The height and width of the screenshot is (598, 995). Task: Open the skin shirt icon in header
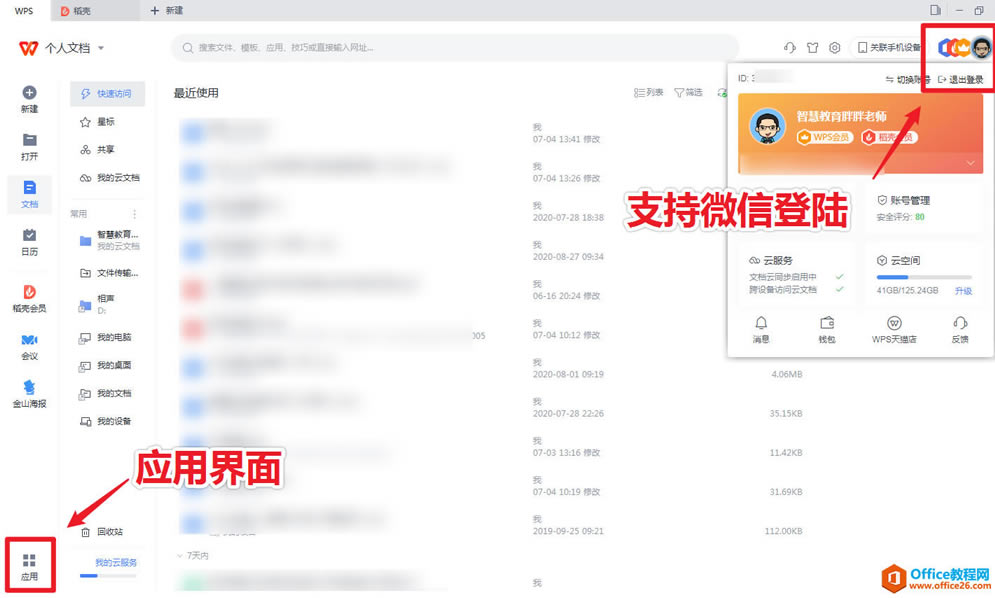tap(812, 48)
